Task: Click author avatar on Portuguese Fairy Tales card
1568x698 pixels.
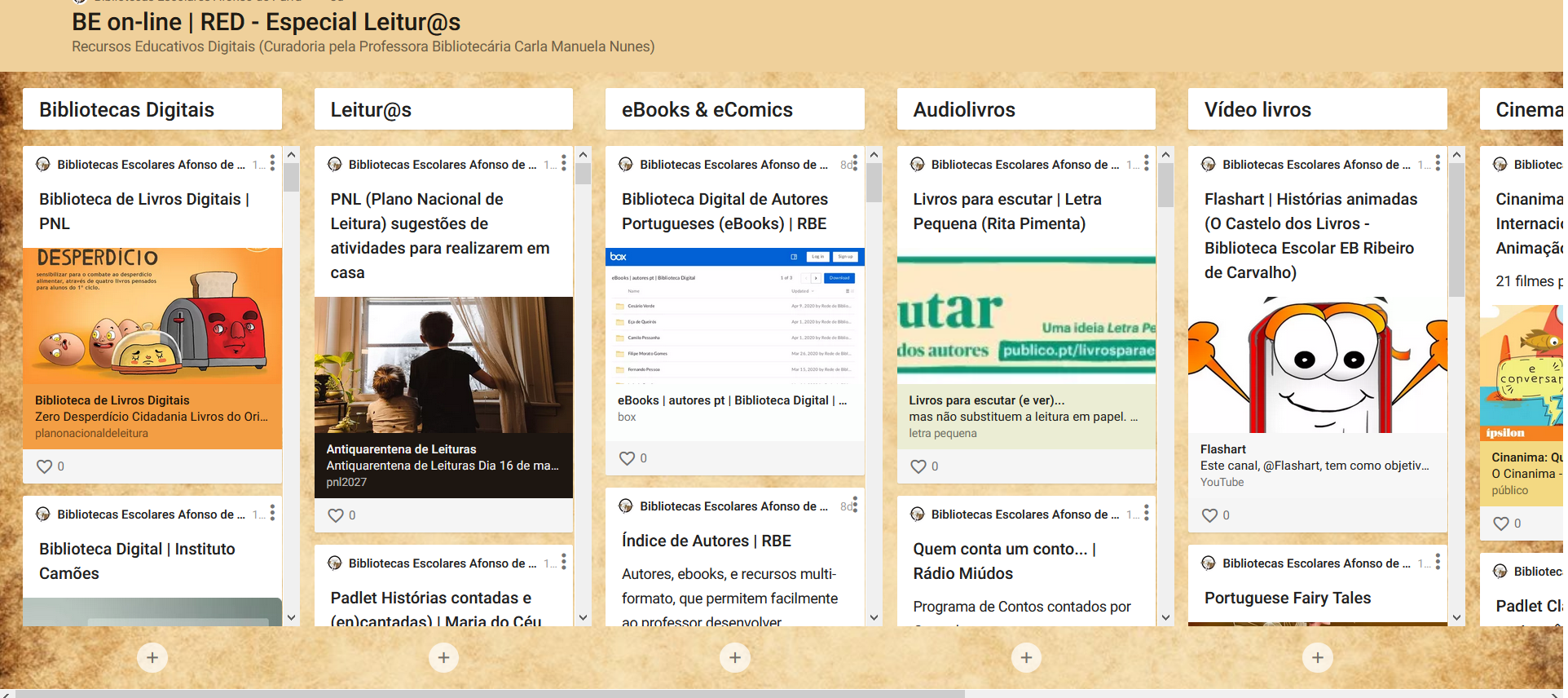Action: point(1209,563)
